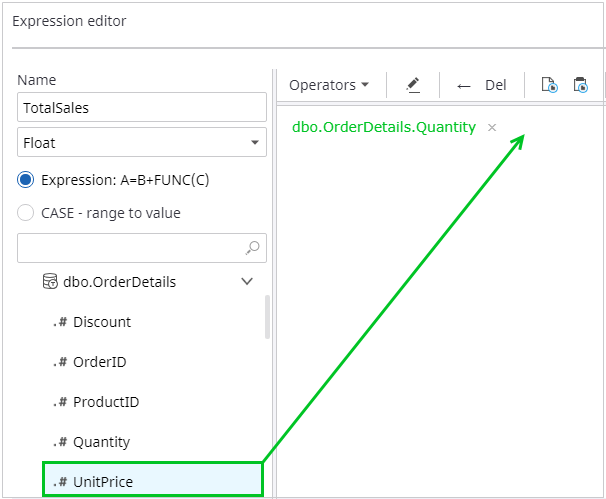Select the ProductID field

106,402
